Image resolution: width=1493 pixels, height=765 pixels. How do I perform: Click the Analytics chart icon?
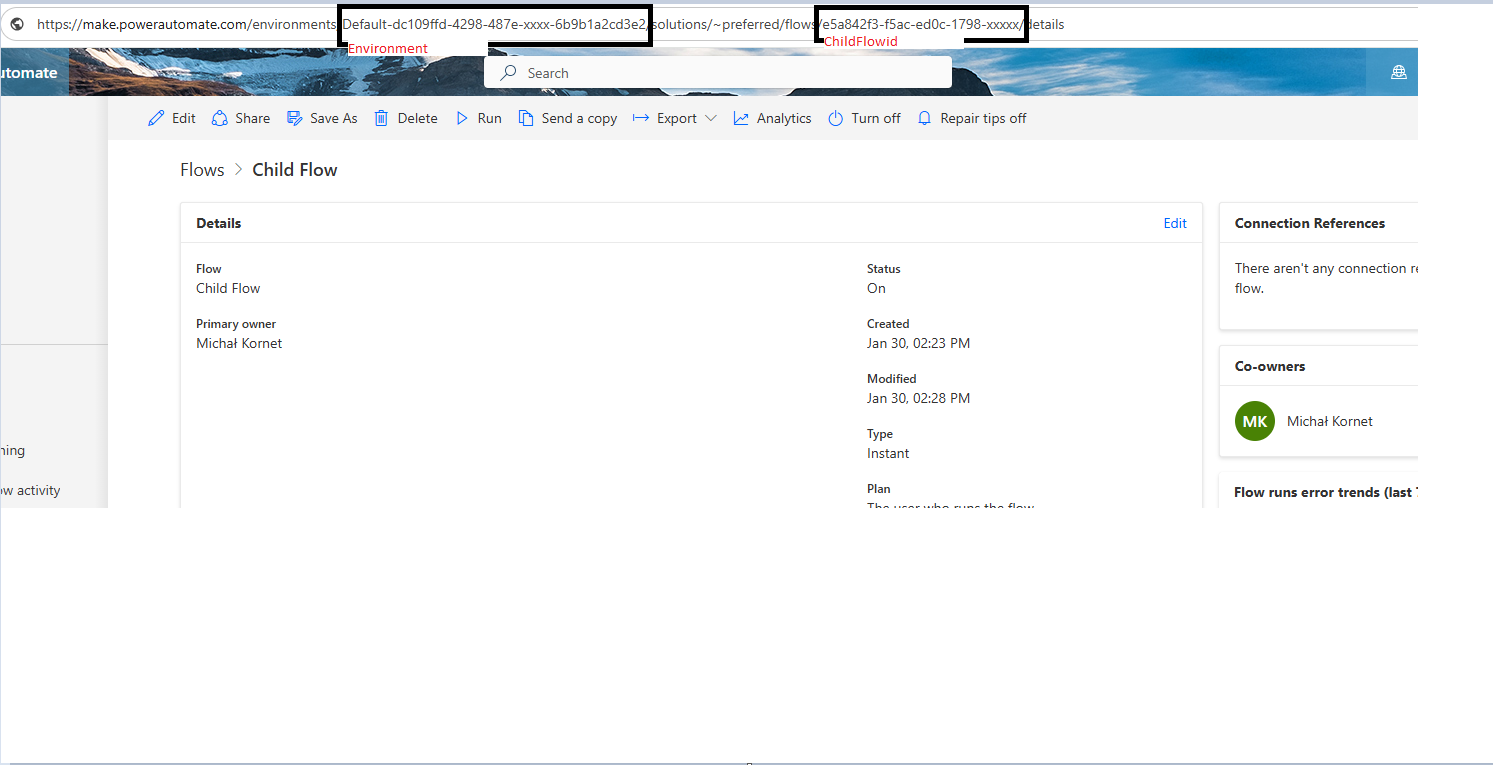(741, 118)
